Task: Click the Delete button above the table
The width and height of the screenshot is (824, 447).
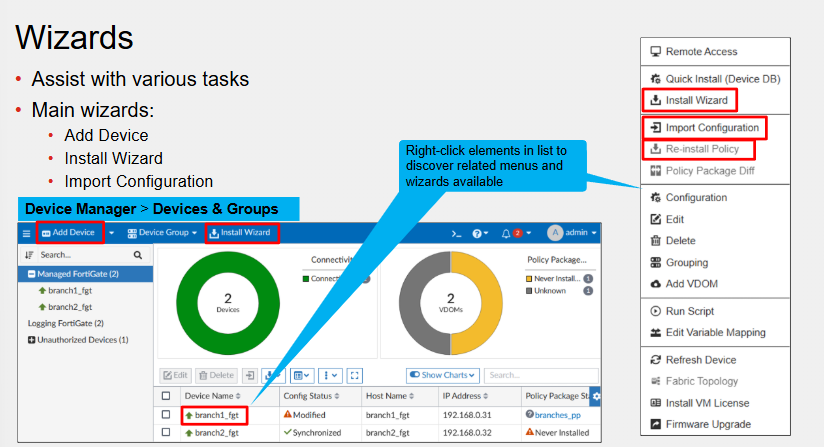Action: tap(217, 375)
